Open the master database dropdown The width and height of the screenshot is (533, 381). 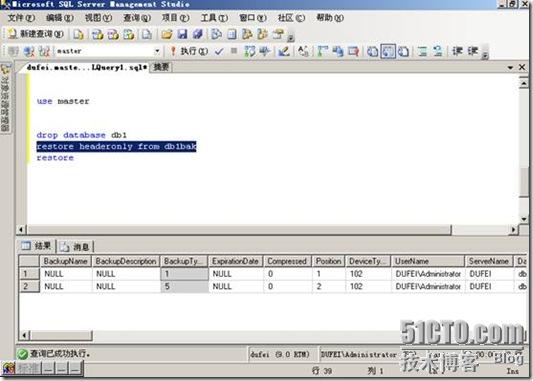(x=157, y=51)
